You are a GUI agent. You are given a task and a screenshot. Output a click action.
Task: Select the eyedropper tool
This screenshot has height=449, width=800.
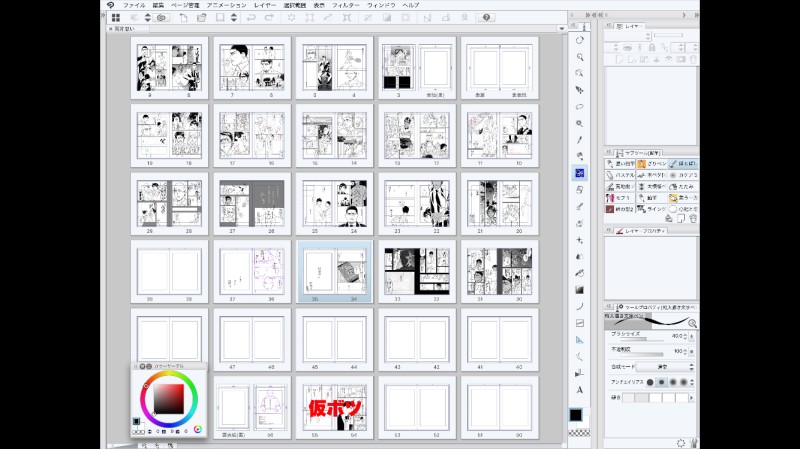(x=580, y=140)
